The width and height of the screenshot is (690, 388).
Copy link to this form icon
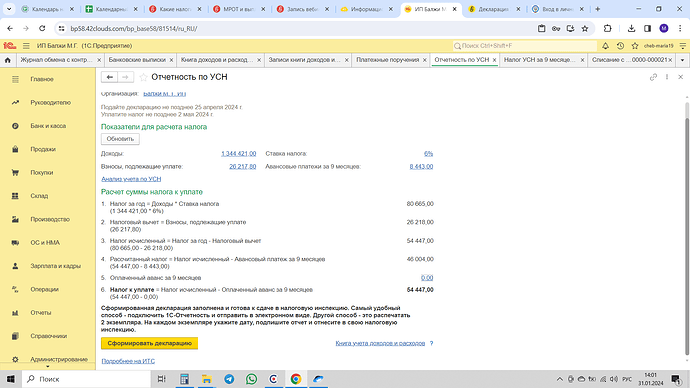pyautogui.click(x=653, y=77)
